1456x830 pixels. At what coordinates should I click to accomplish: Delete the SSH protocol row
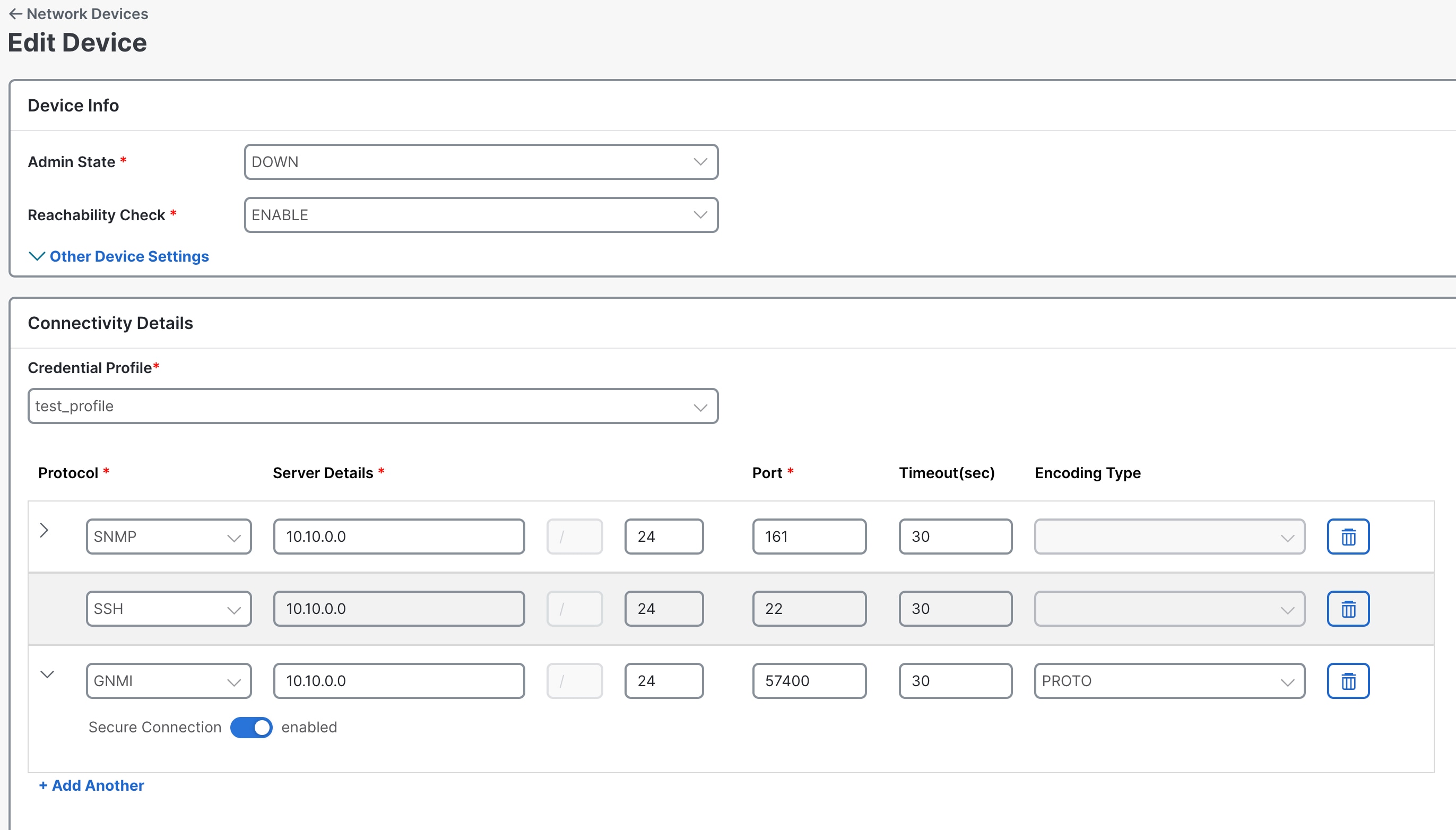[x=1348, y=608]
